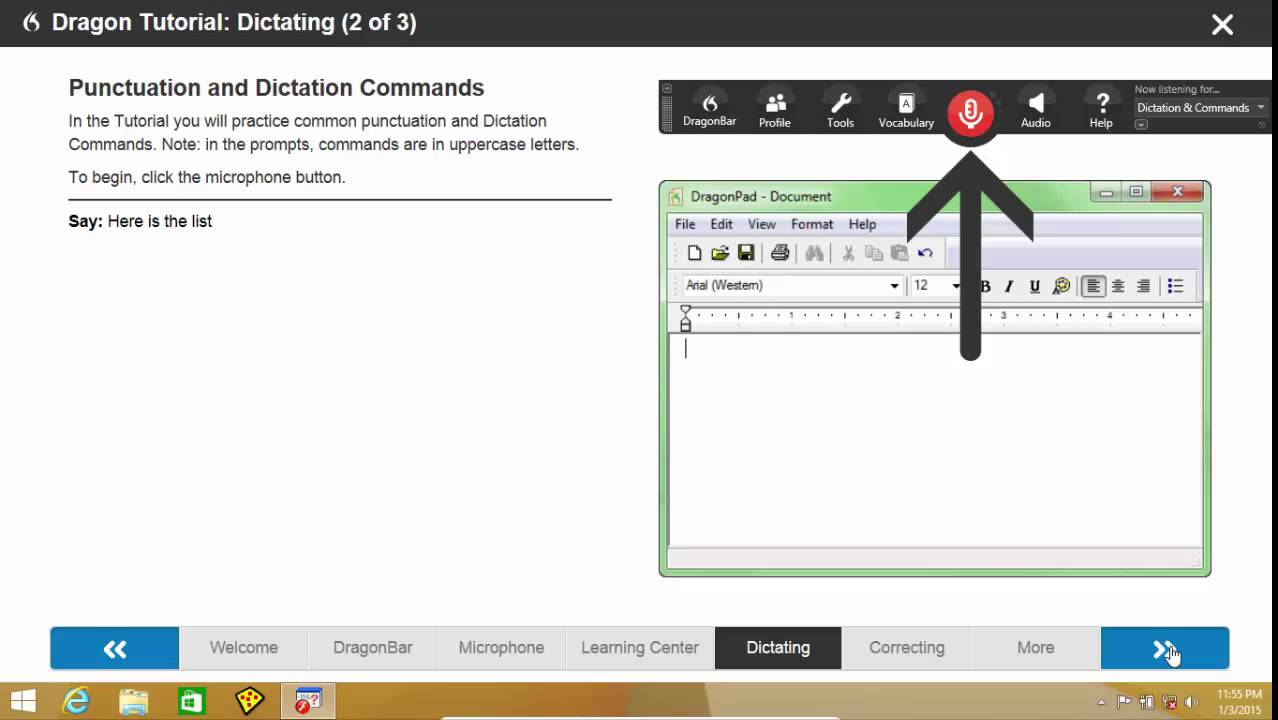Center align text in DragonPad
The height and width of the screenshot is (720, 1278).
click(x=1118, y=286)
